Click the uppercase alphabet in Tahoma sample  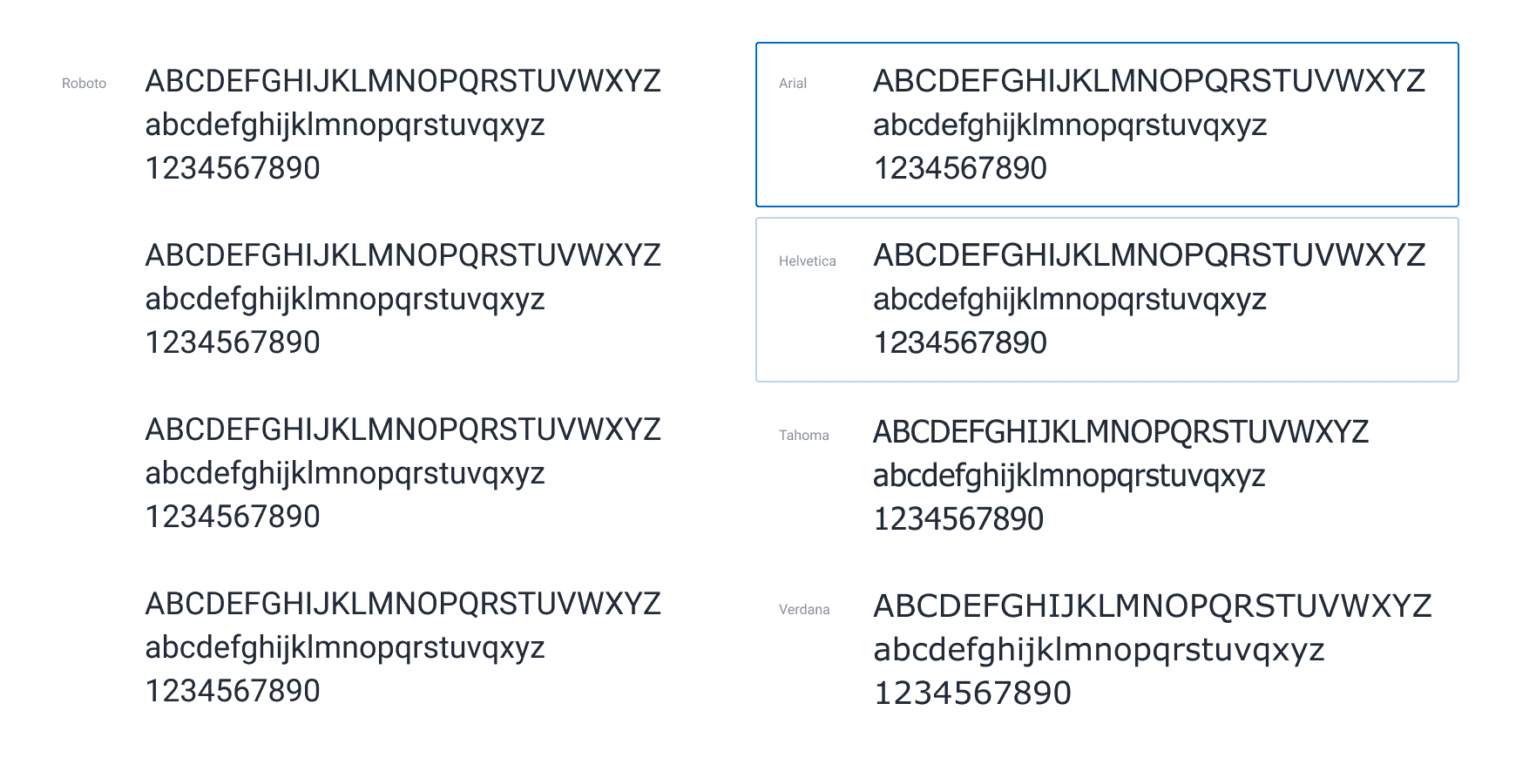click(1121, 432)
